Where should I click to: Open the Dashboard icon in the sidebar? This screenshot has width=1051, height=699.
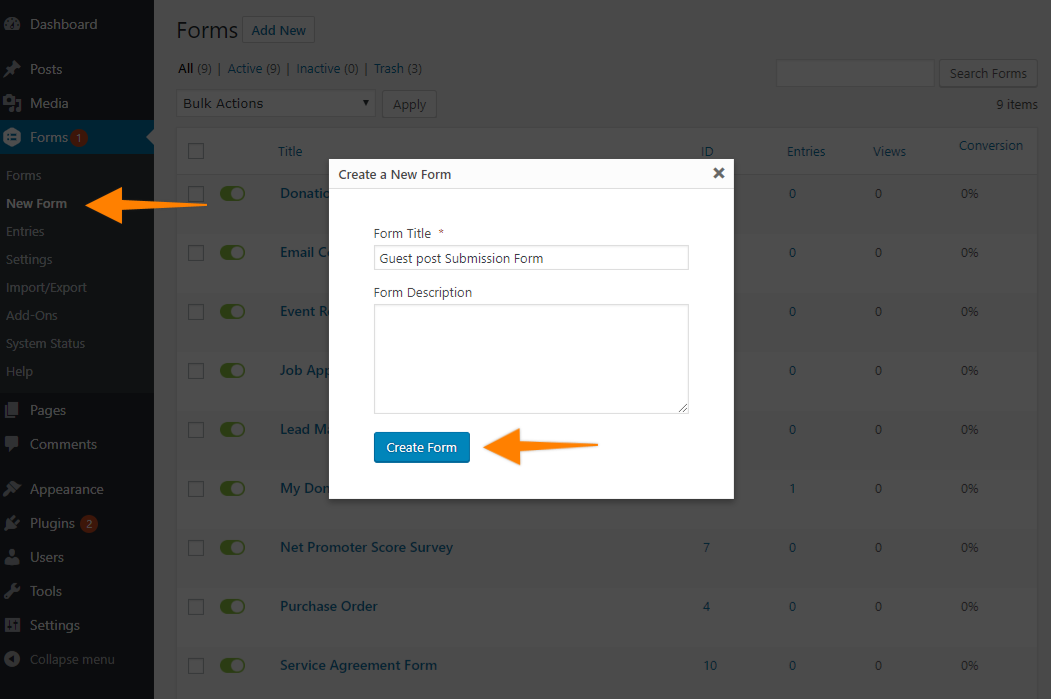(x=12, y=24)
